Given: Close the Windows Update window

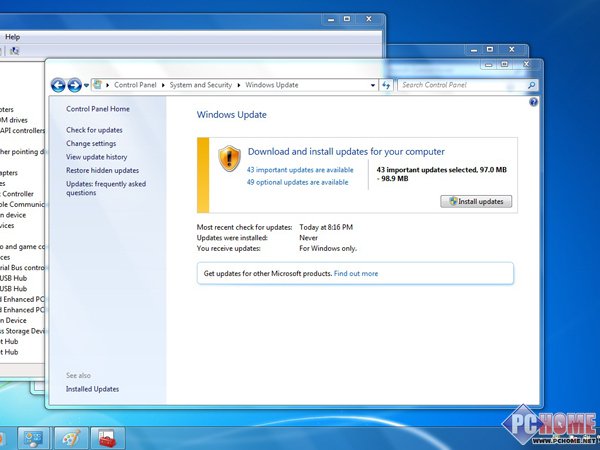Looking at the screenshot, I should (527, 64).
